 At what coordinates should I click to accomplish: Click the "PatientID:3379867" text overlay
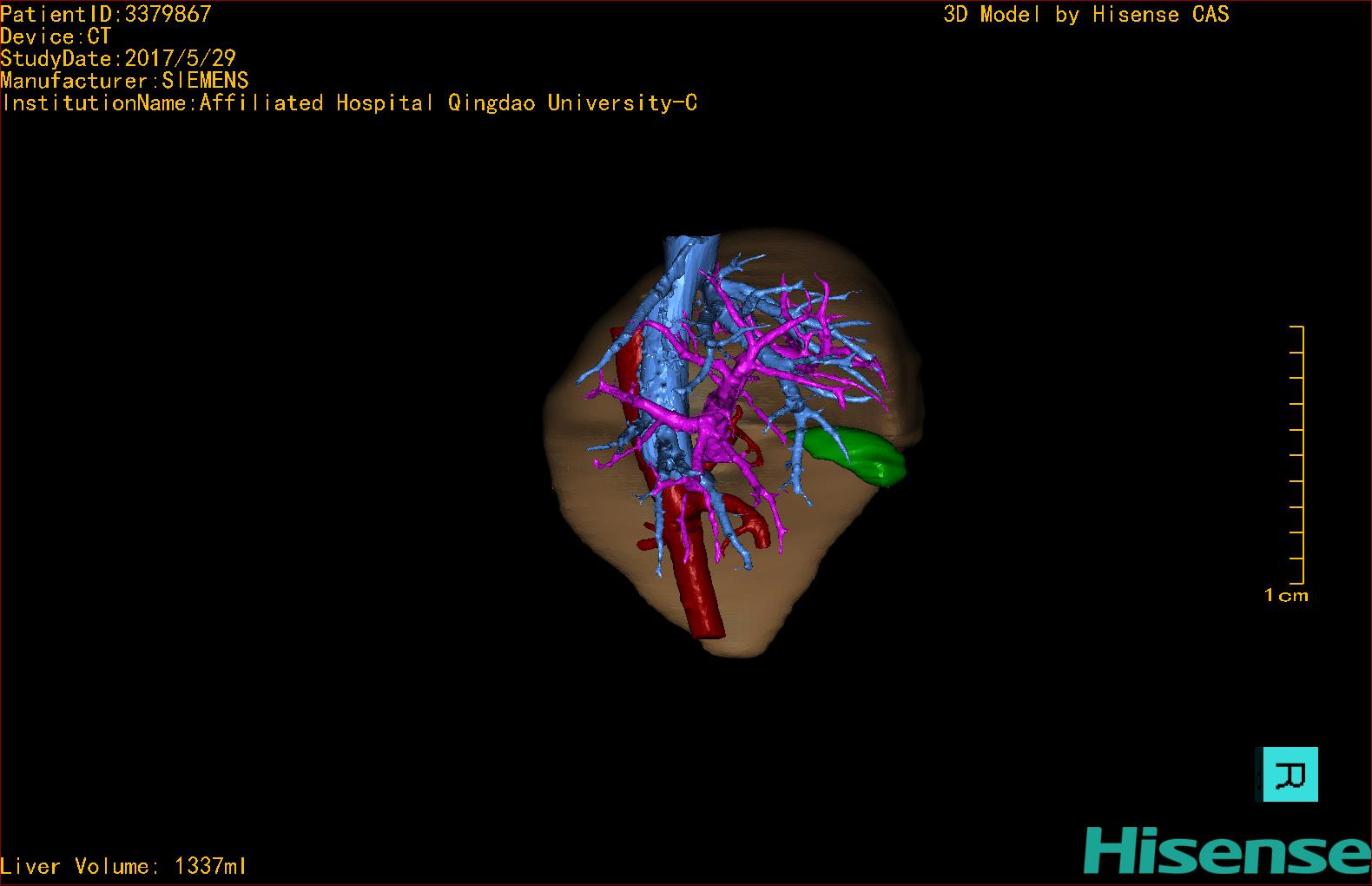click(x=106, y=14)
